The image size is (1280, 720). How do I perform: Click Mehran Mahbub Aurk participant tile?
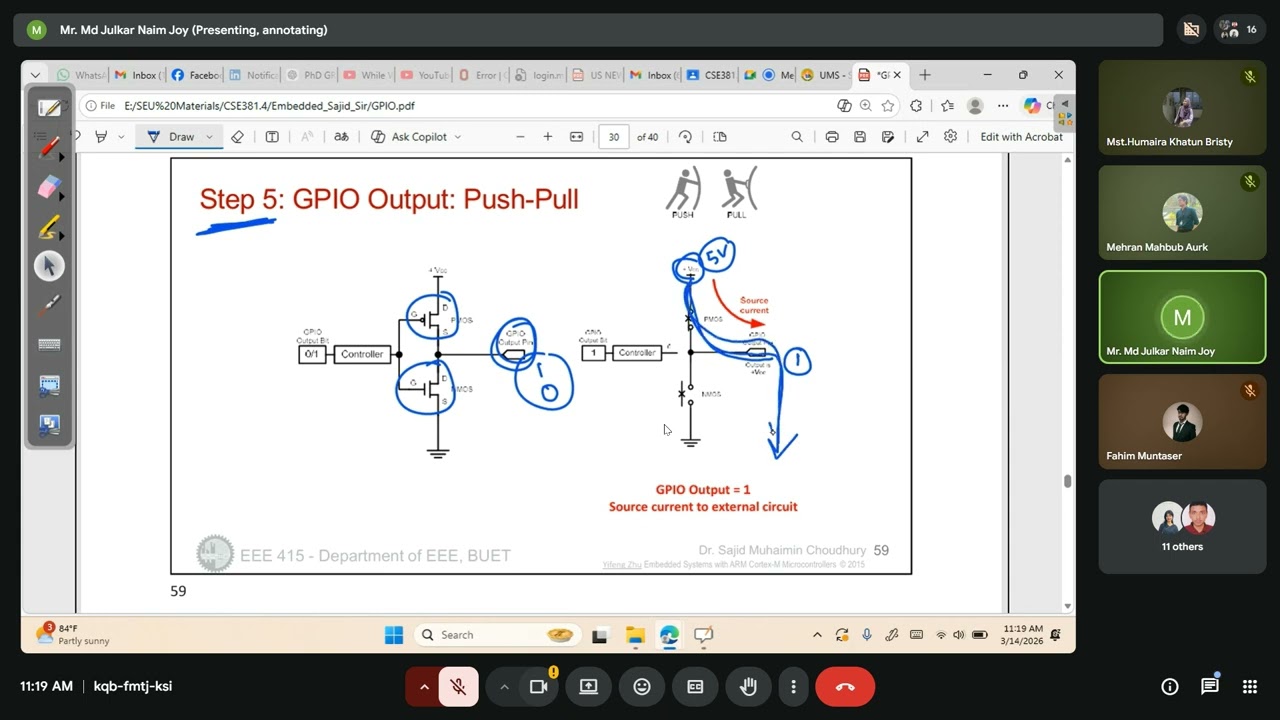[1182, 213]
